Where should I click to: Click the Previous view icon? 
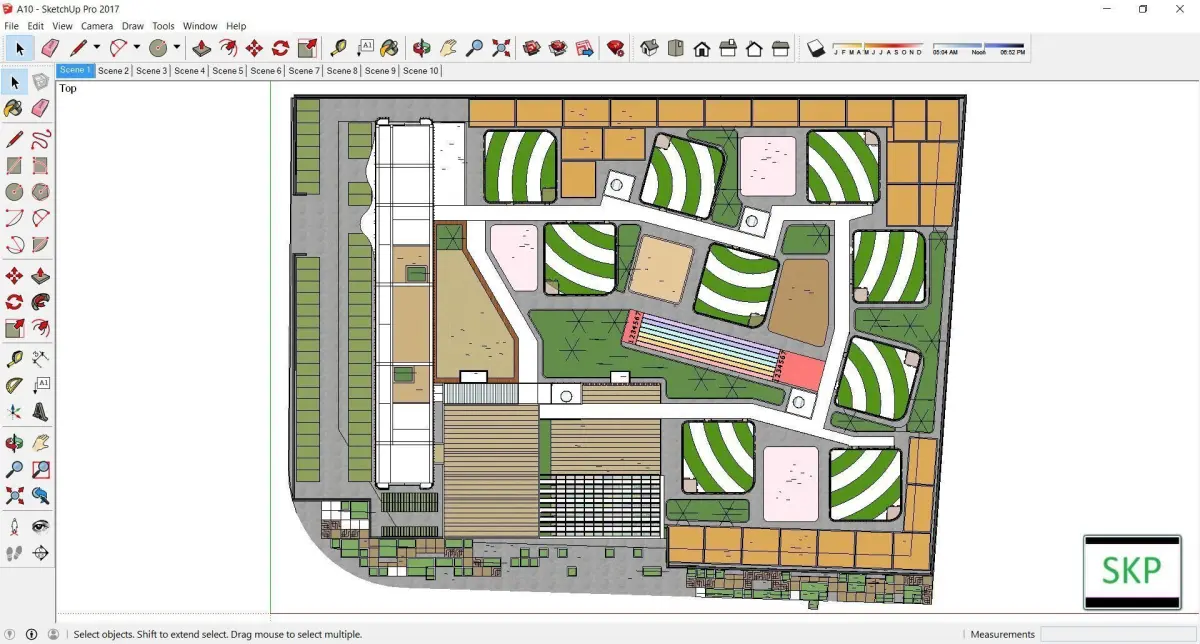[x=40, y=495]
